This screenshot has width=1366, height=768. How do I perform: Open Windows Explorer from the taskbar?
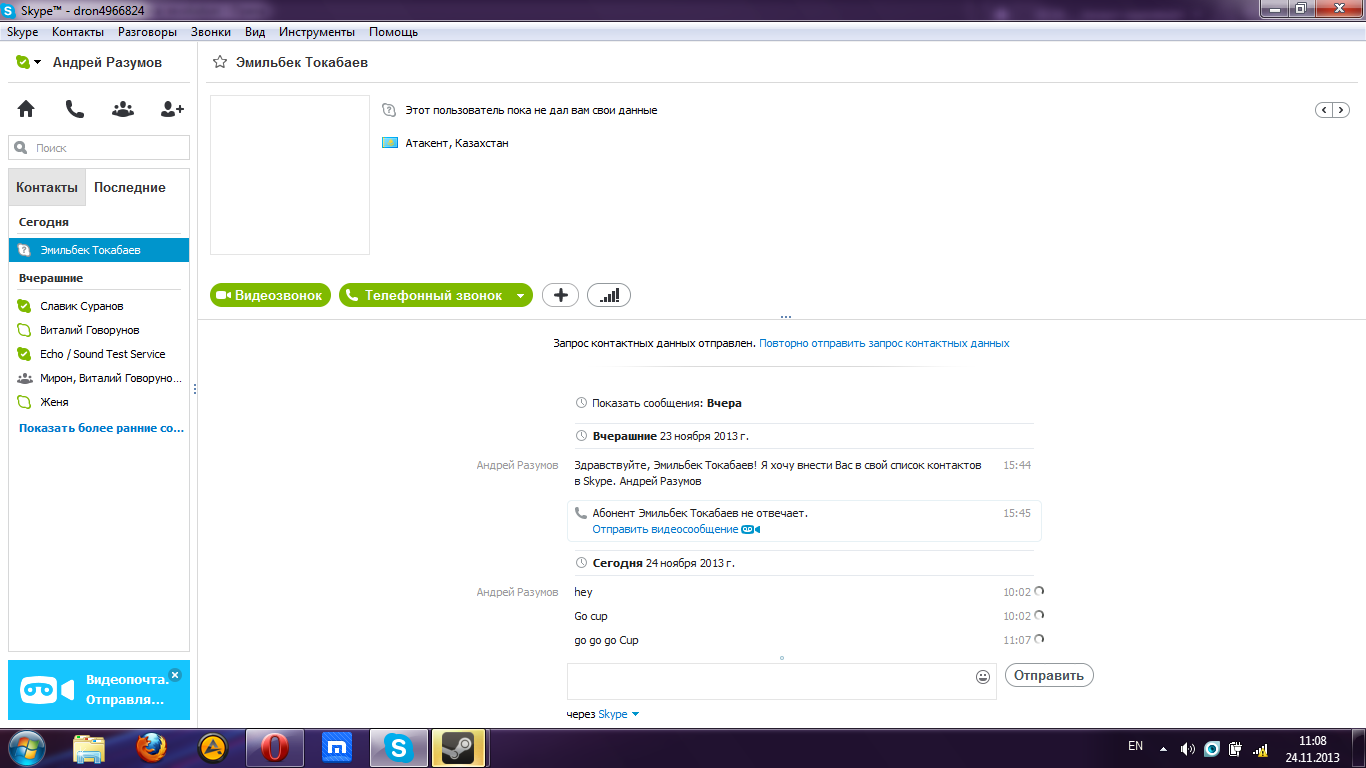point(89,747)
